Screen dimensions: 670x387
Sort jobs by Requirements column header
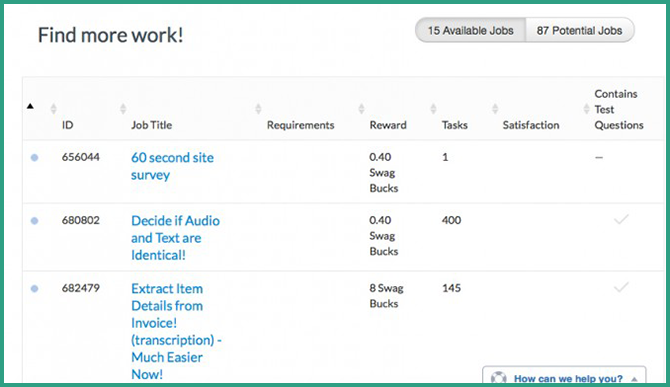[x=300, y=125]
